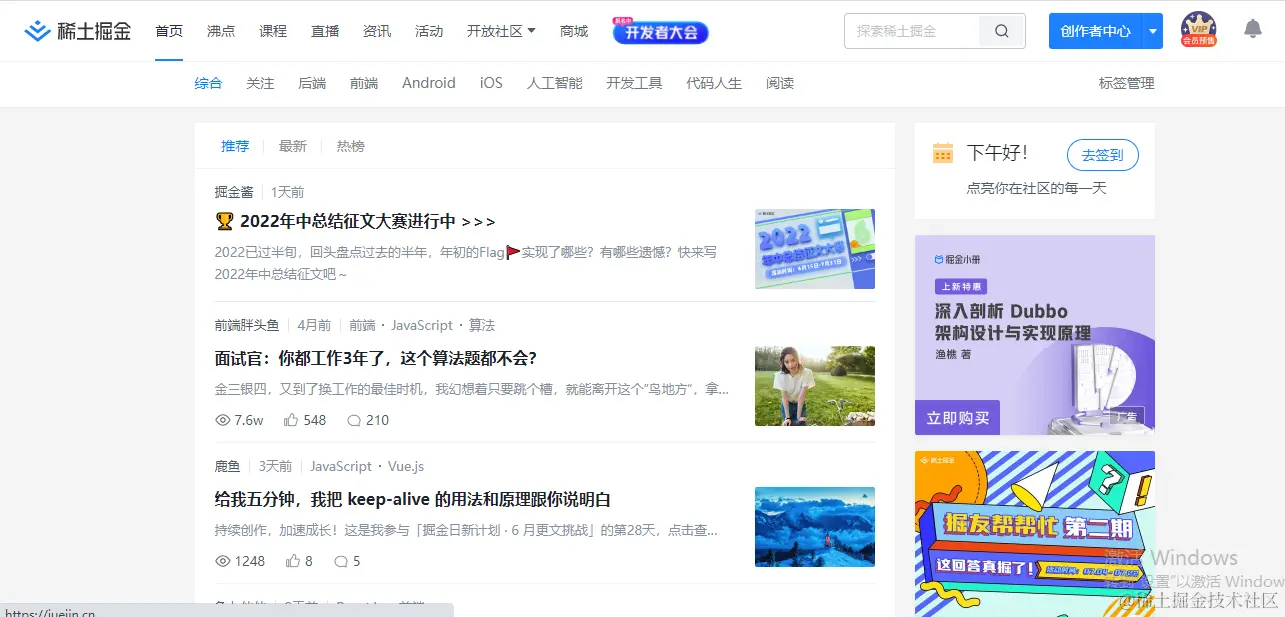Click the 开发者大会 banner badge
This screenshot has height=617, width=1285.
(660, 31)
